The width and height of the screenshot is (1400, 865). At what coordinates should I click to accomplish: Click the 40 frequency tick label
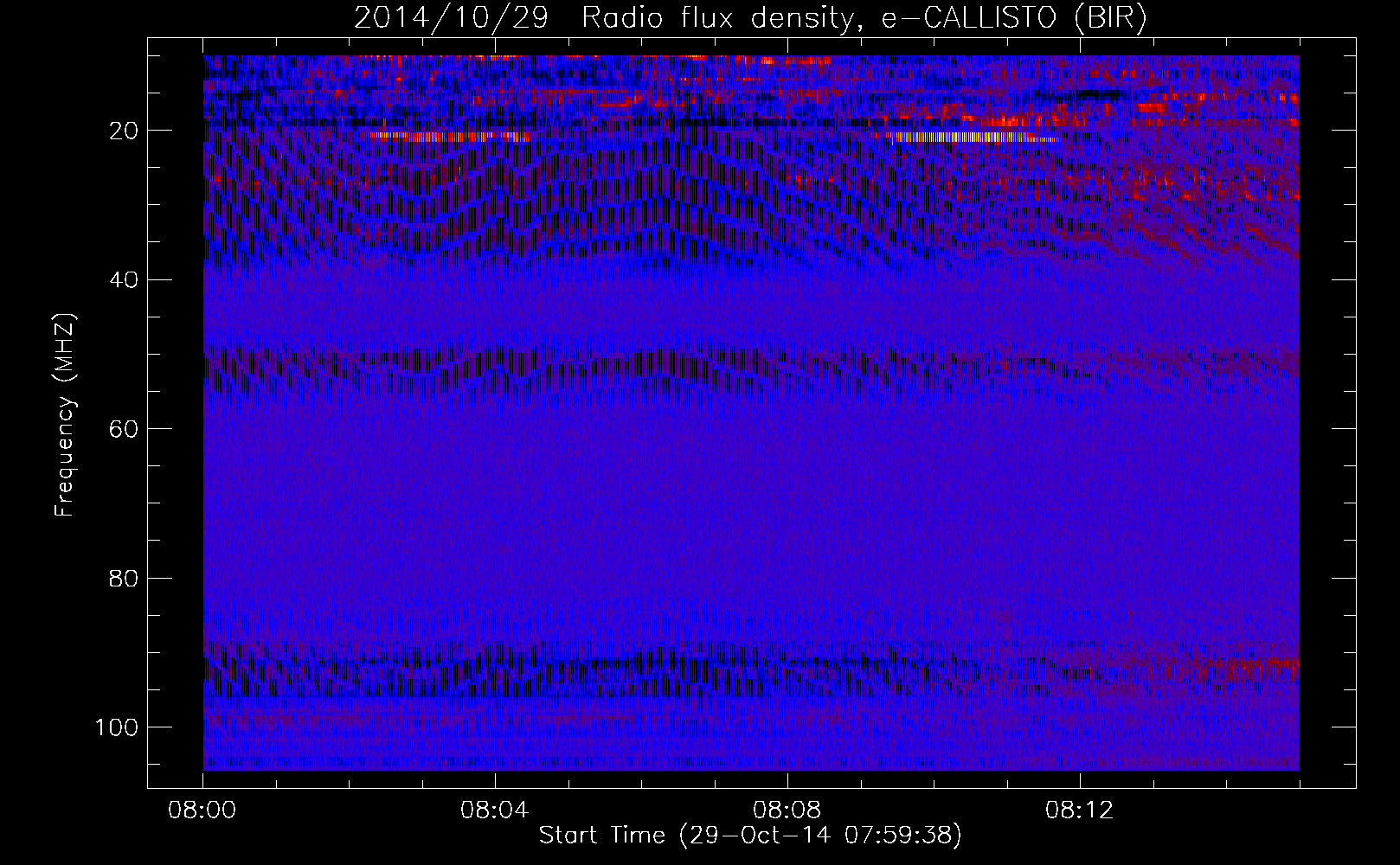[x=125, y=279]
